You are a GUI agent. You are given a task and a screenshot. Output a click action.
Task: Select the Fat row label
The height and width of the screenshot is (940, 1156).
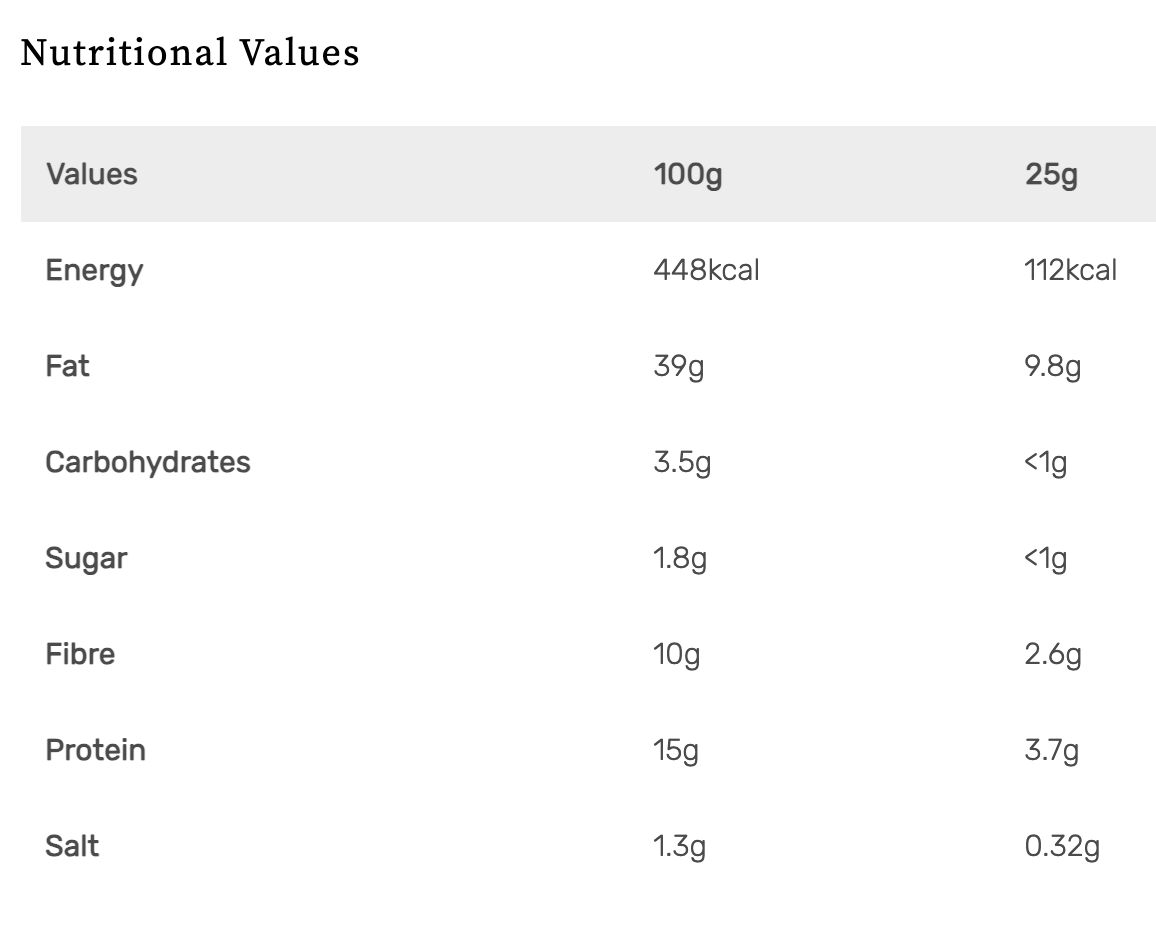point(68,366)
